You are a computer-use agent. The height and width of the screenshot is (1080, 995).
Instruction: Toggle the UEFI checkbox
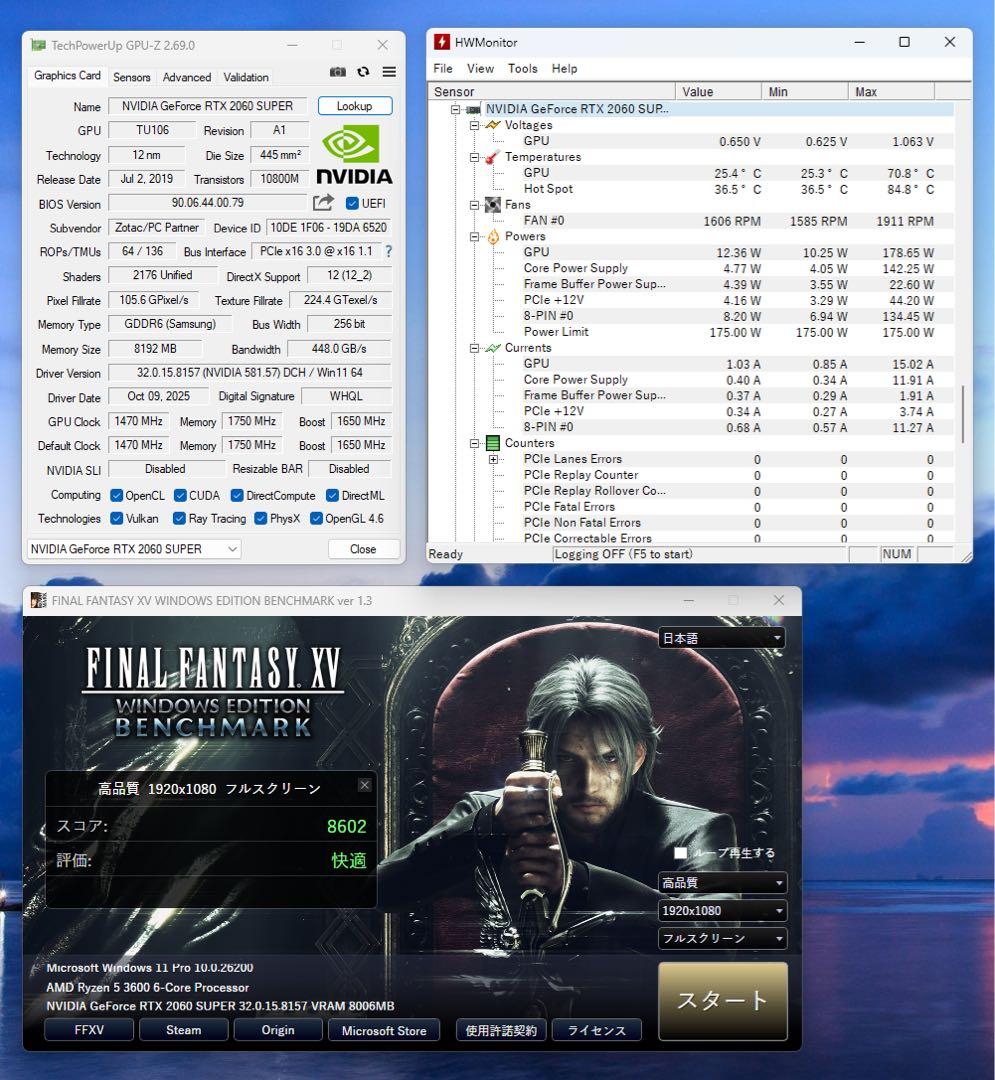352,203
